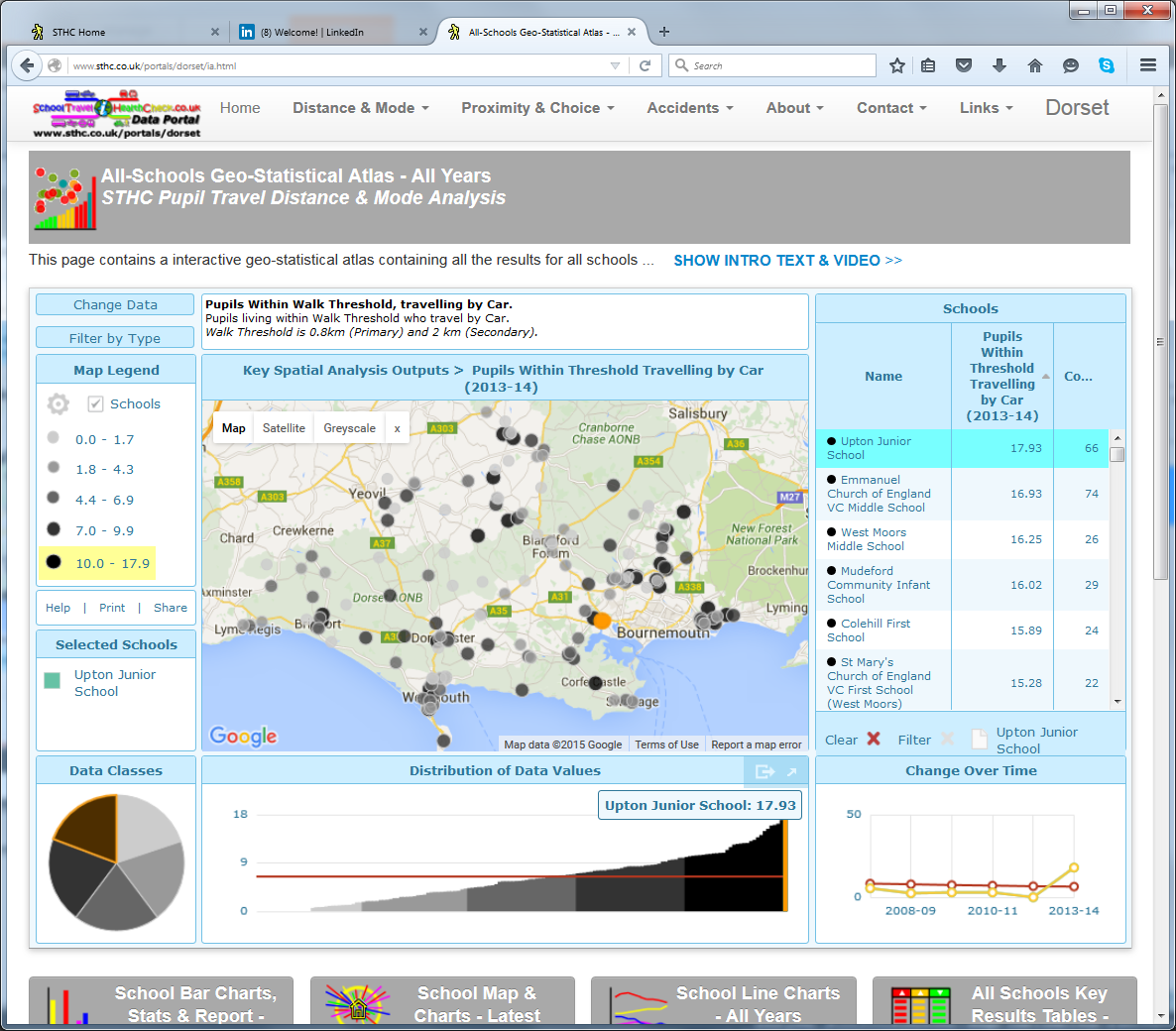The width and height of the screenshot is (1176, 1031).
Task: Open the Proximity & Choice dropdown
Action: click(x=537, y=108)
